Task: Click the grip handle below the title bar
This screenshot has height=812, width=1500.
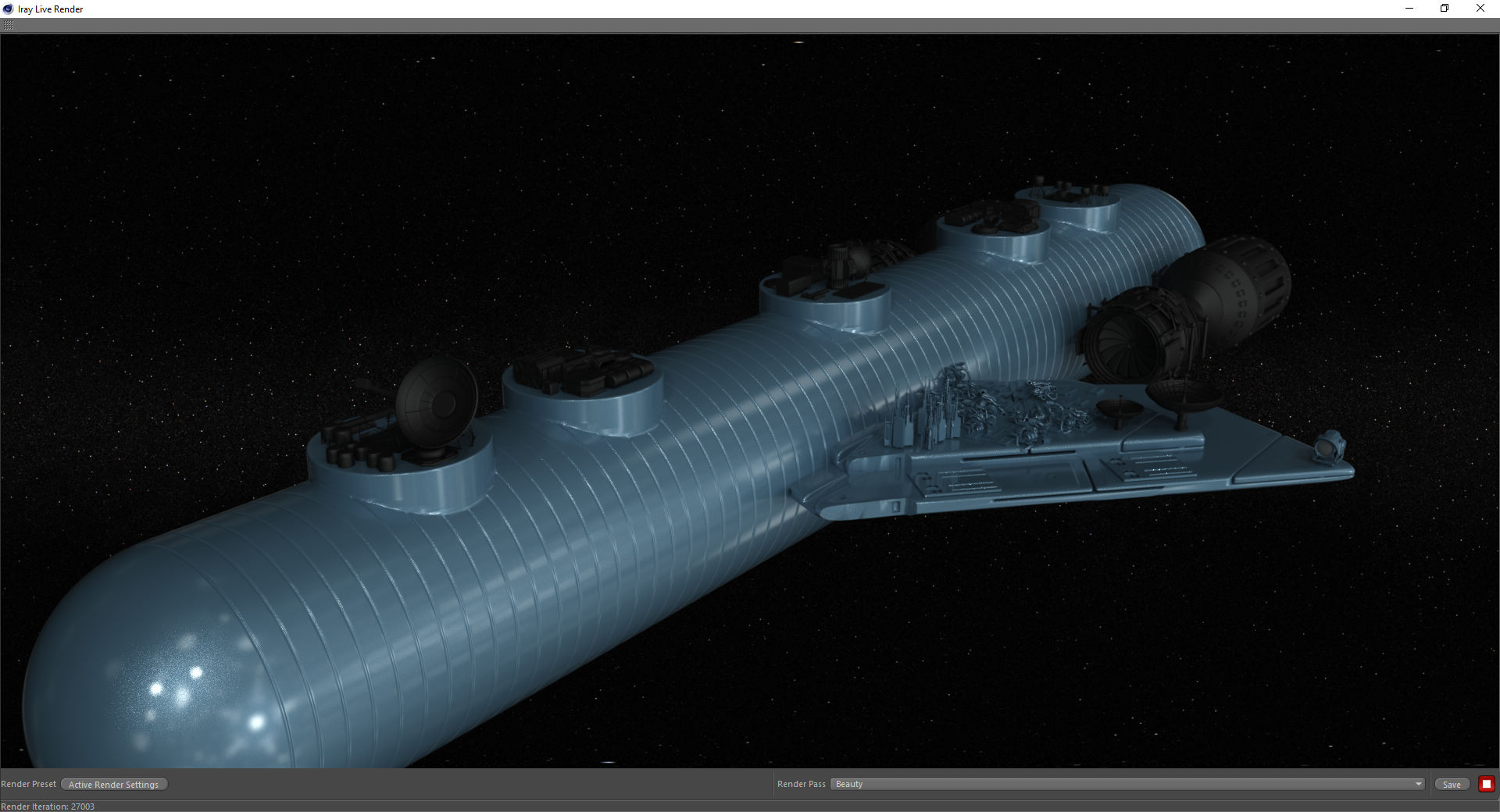Action: point(9,26)
